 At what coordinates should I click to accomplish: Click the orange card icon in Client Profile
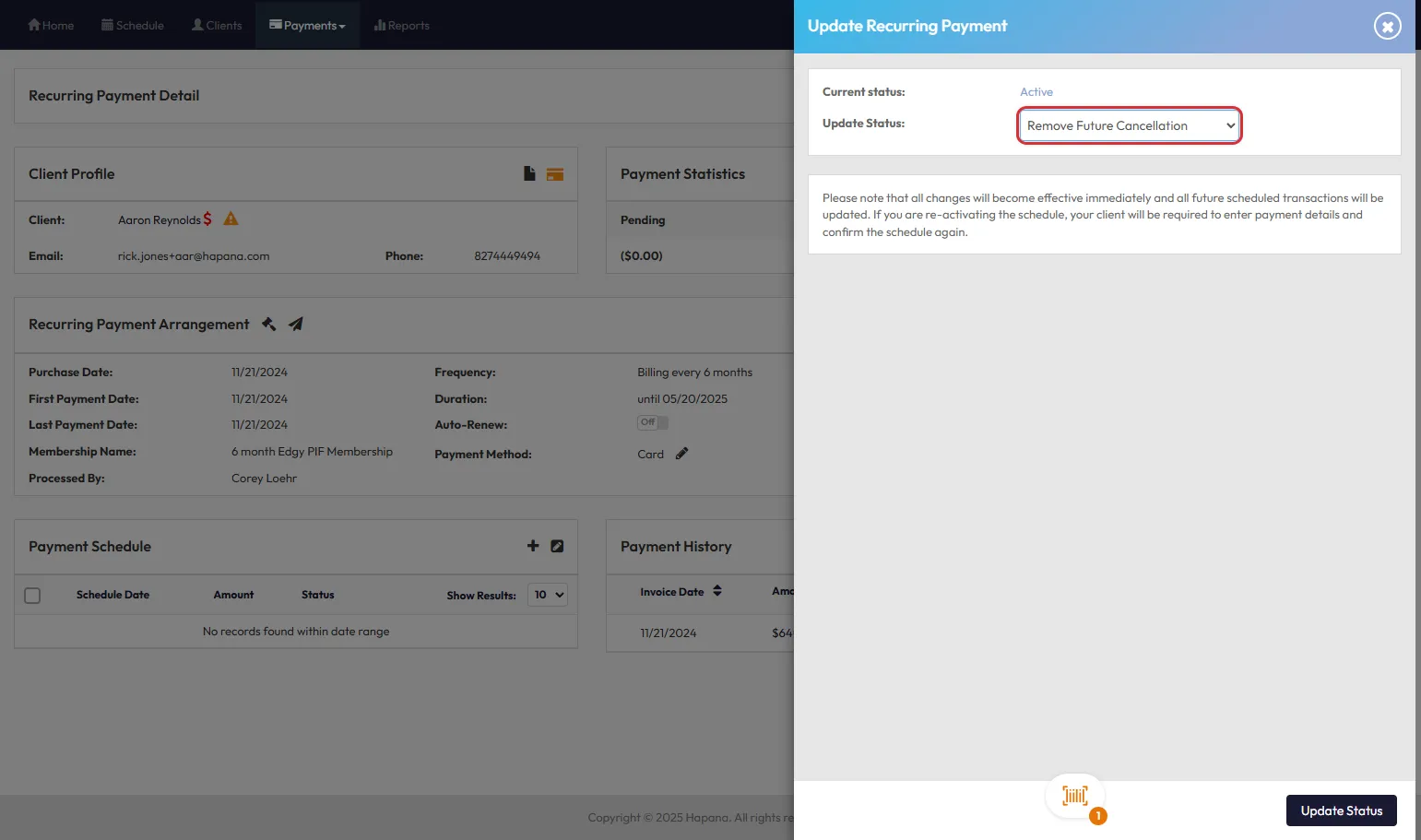[x=555, y=174]
